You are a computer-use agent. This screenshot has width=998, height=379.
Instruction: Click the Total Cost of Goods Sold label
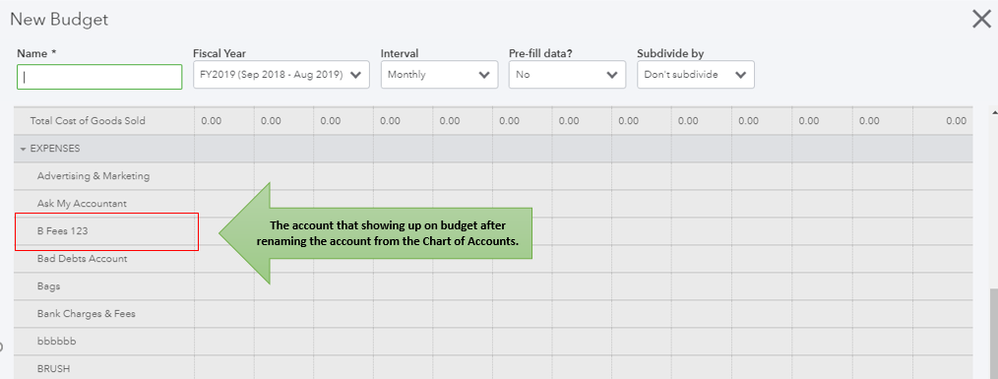88,121
